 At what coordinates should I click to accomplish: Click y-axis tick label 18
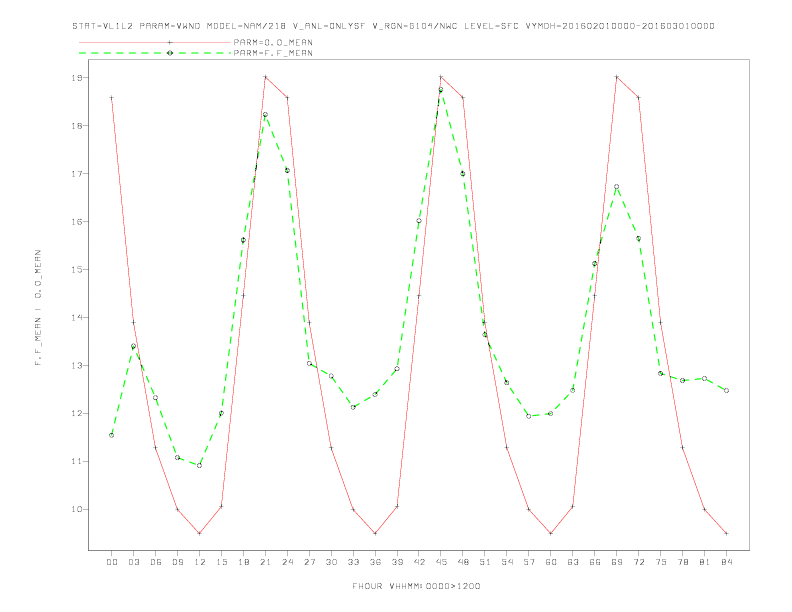click(76, 126)
